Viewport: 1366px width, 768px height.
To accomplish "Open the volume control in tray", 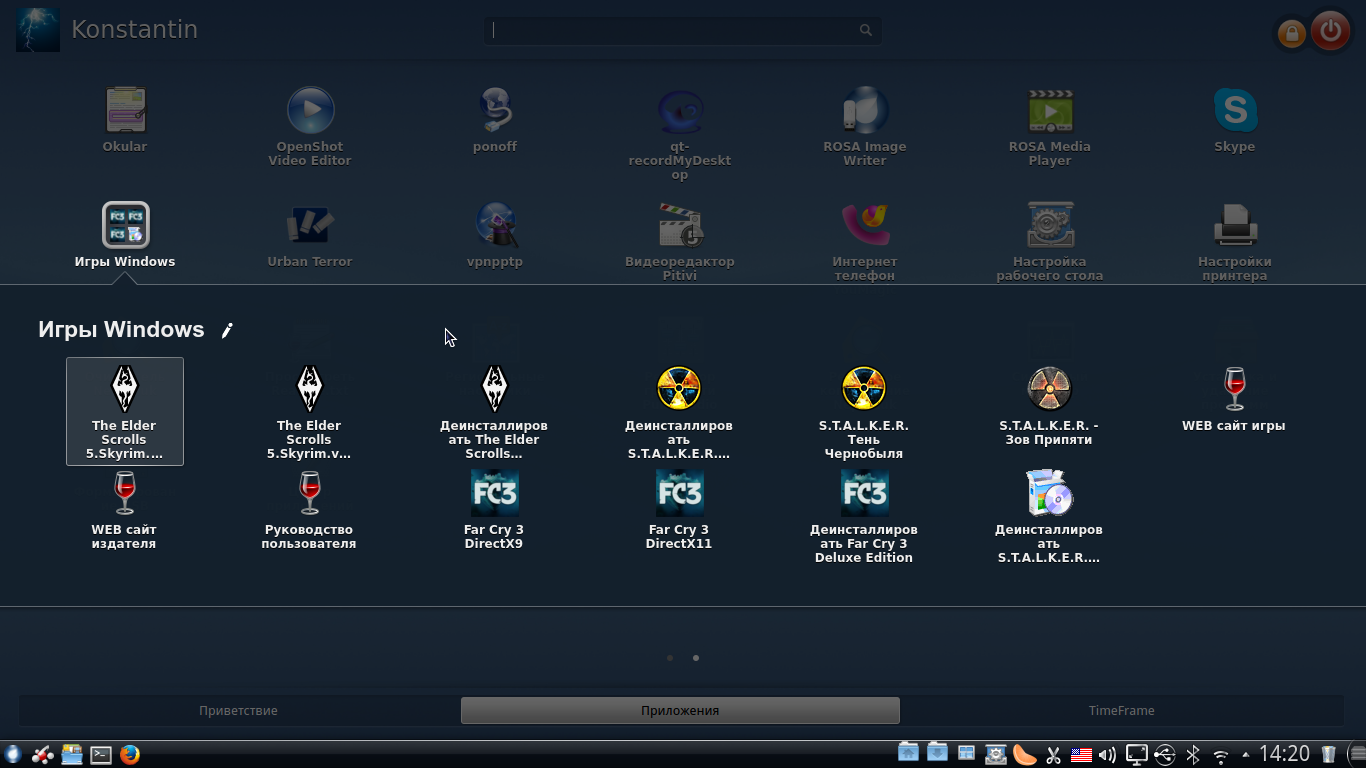I will click(1107, 755).
